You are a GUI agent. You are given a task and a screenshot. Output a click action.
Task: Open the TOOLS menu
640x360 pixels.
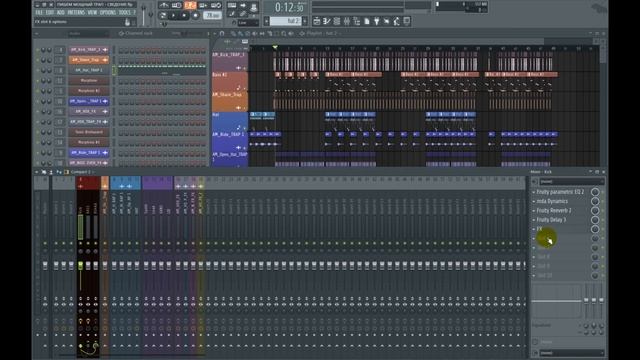pos(124,13)
